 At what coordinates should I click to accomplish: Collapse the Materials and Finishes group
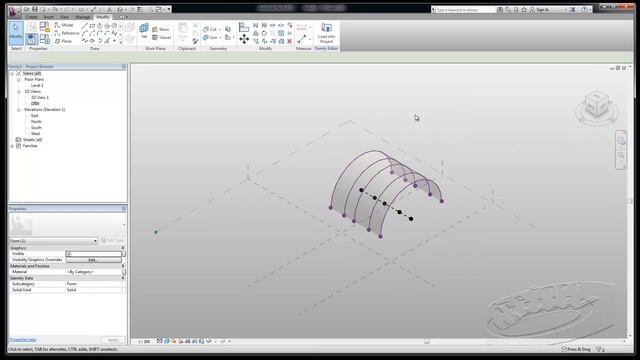point(122,266)
